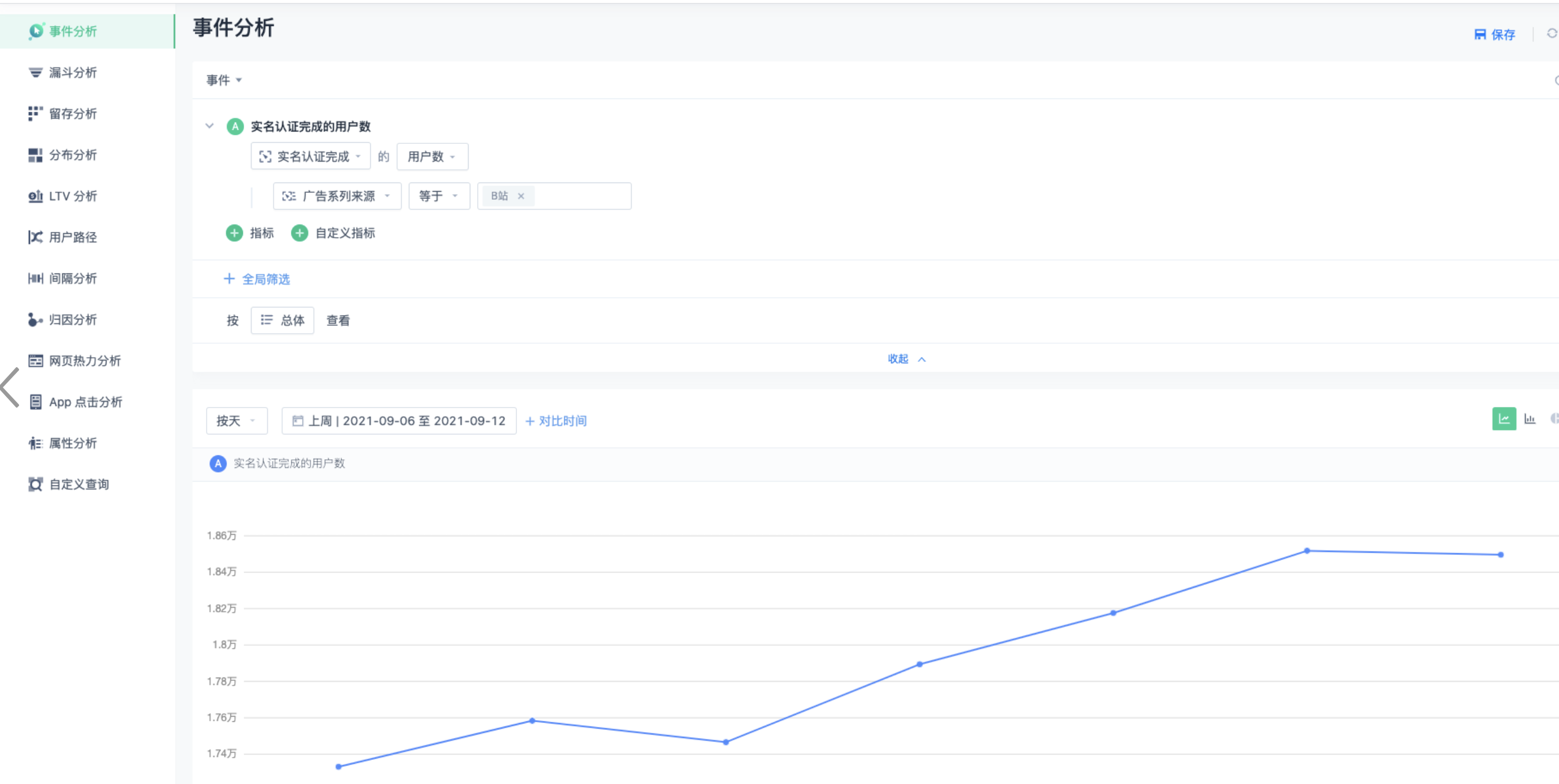Click 保存 save button
This screenshot has height=784, width=1559.
(x=1495, y=35)
